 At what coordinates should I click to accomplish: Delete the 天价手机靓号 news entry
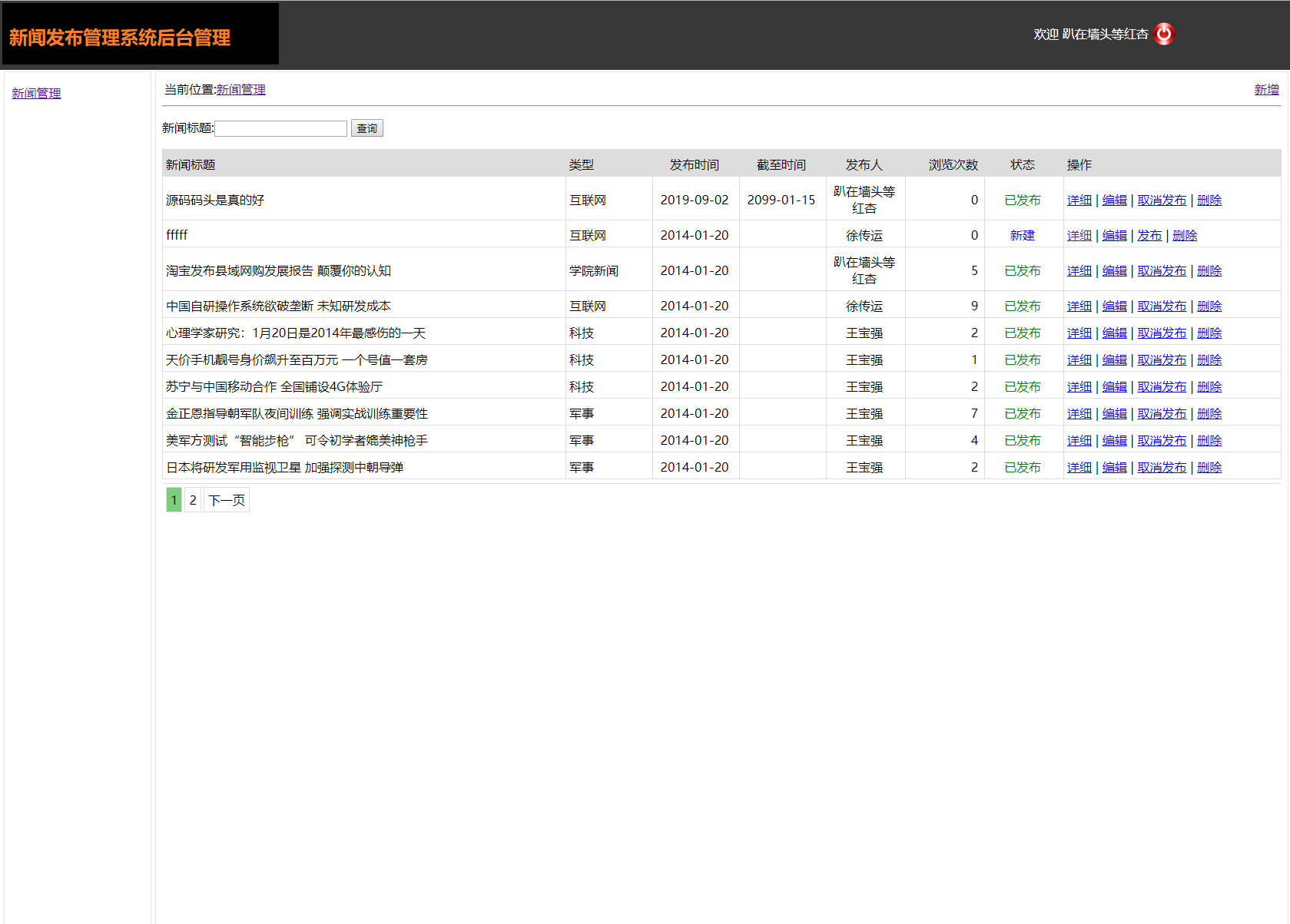point(1209,359)
